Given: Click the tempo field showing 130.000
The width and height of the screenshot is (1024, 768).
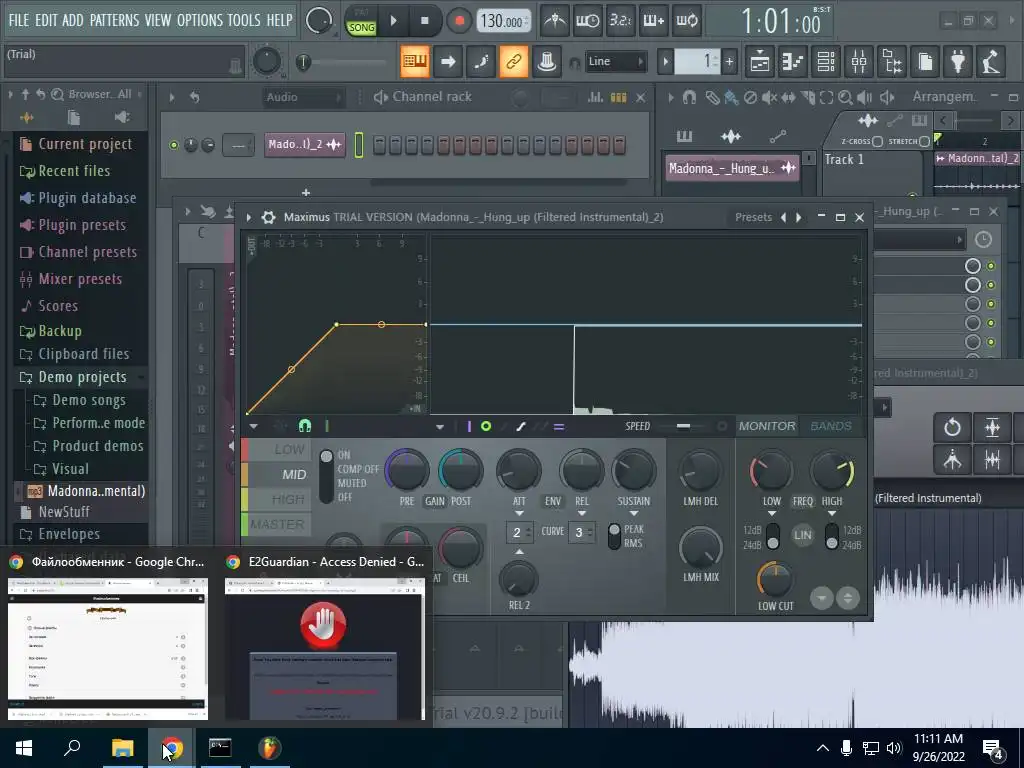Looking at the screenshot, I should (502, 22).
